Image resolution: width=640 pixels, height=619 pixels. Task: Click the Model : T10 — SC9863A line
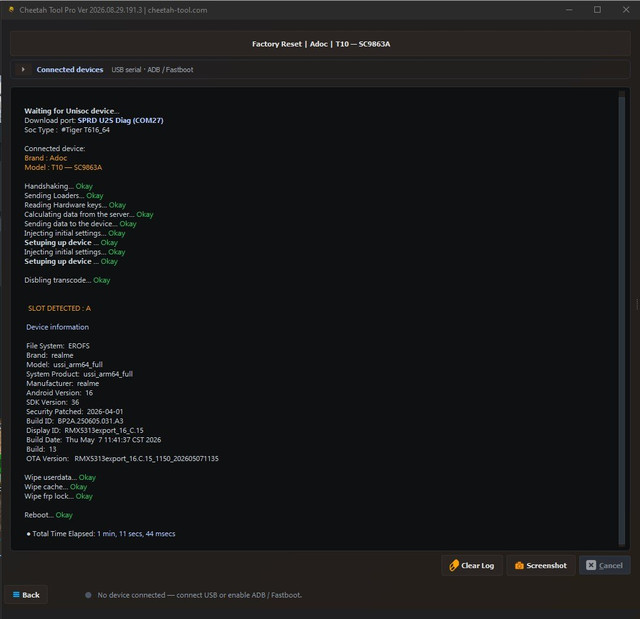[x=63, y=167]
